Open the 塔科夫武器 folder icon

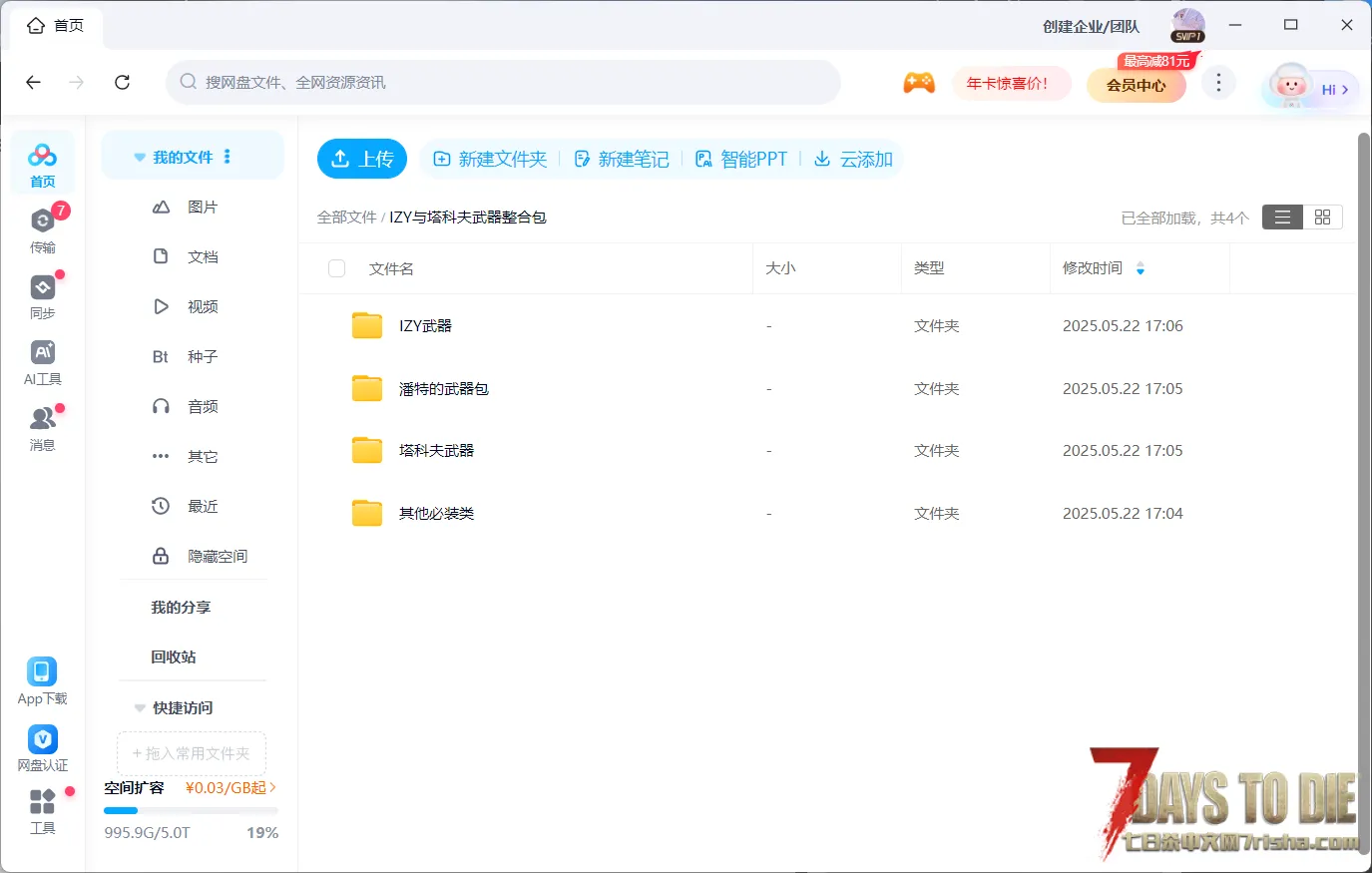pos(367,450)
